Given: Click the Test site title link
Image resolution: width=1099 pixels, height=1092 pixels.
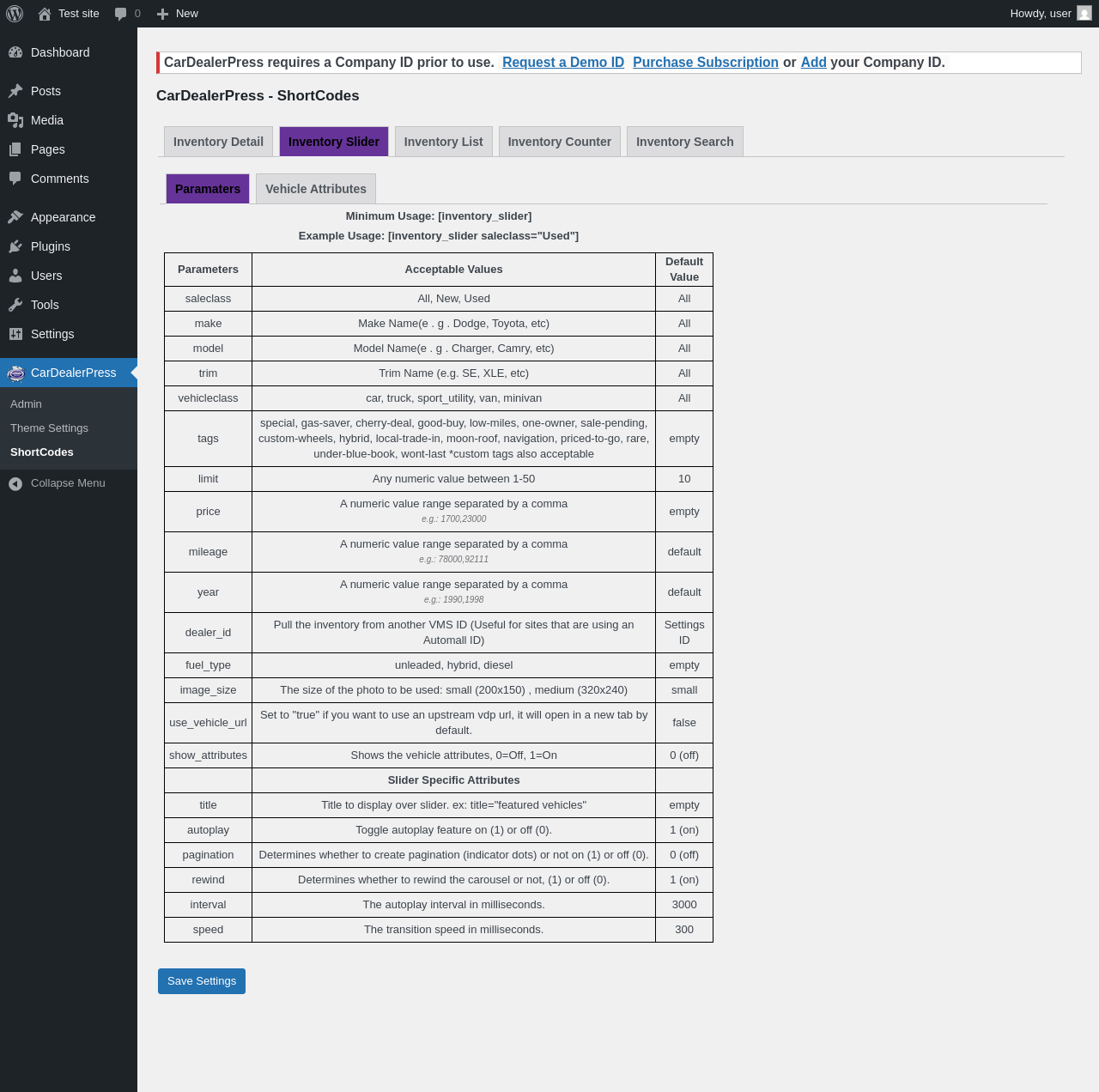Looking at the screenshot, I should click(79, 14).
